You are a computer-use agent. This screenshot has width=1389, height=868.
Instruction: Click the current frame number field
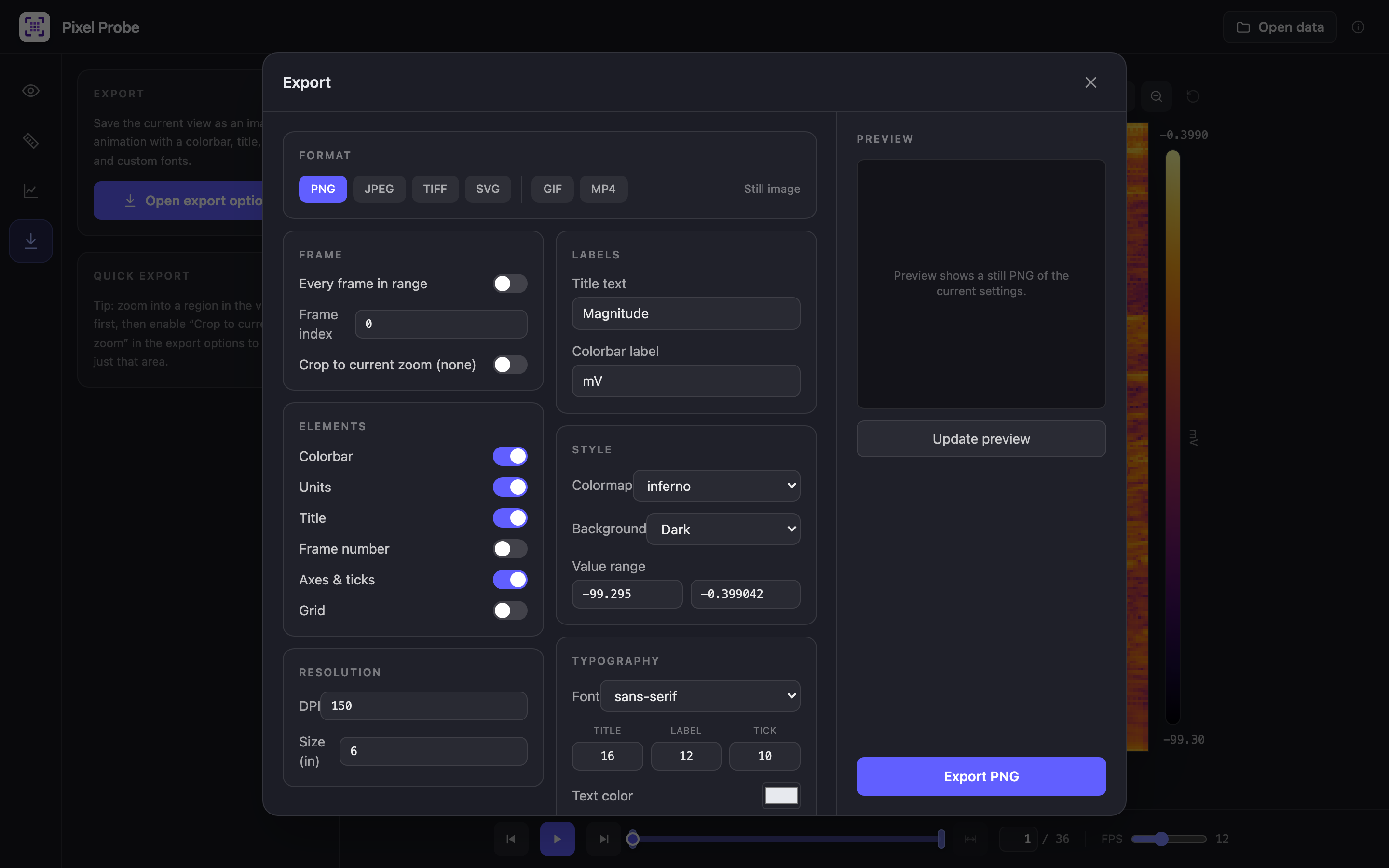click(1018, 839)
